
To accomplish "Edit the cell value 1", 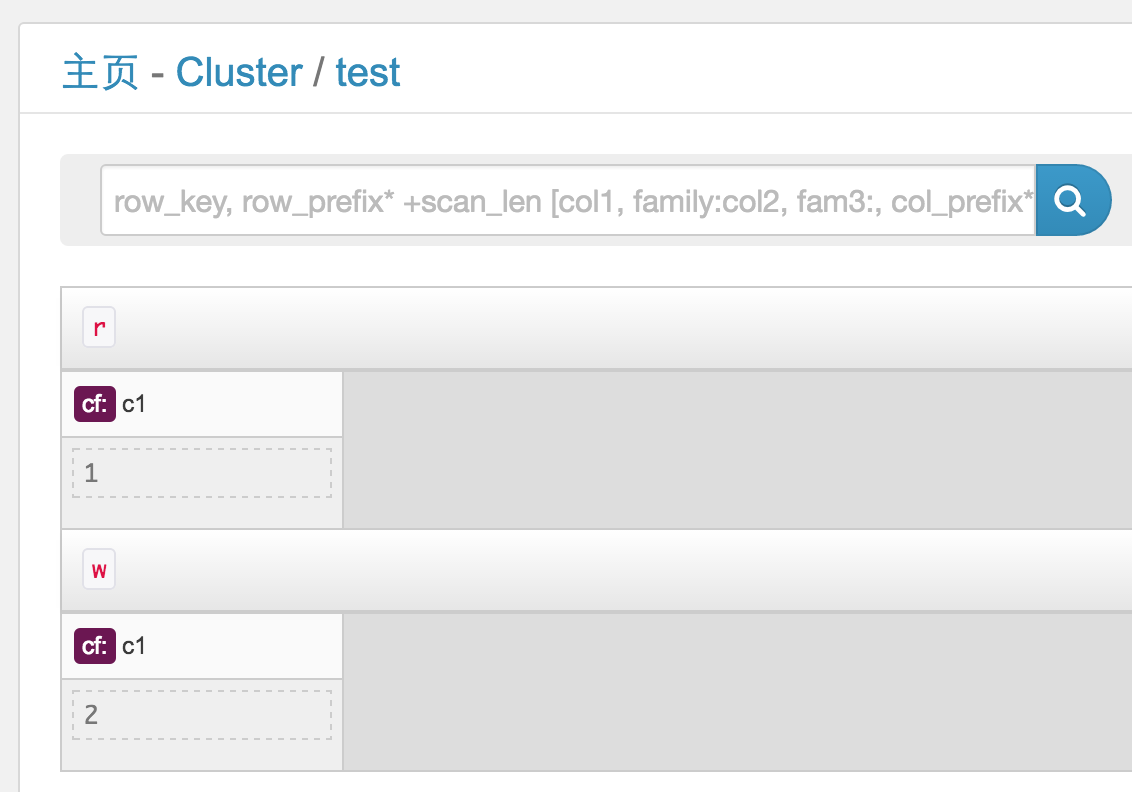I will pos(202,473).
